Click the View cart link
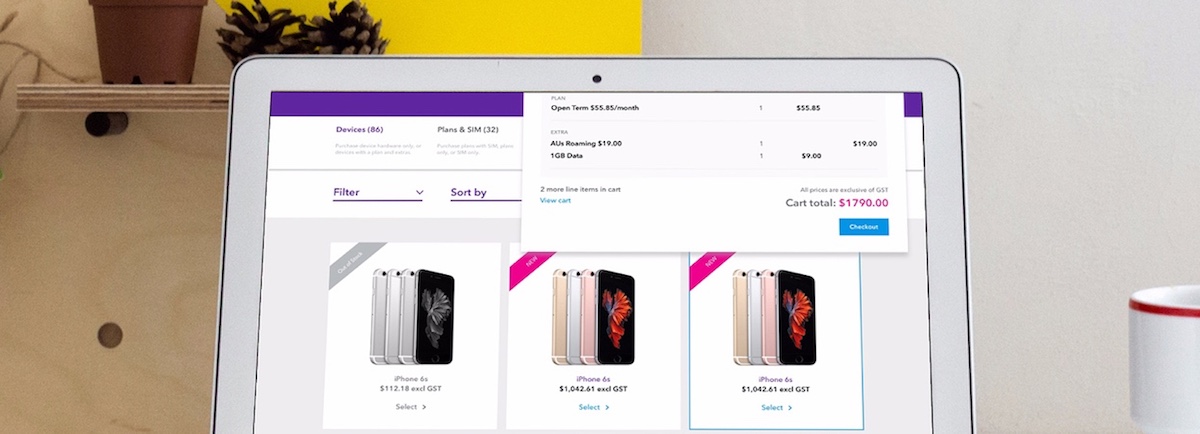This screenshot has width=1200, height=434. 555,201
